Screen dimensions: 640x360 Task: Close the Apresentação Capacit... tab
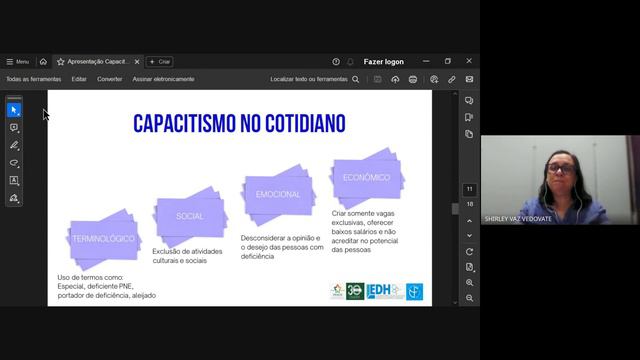pyautogui.click(x=137, y=62)
